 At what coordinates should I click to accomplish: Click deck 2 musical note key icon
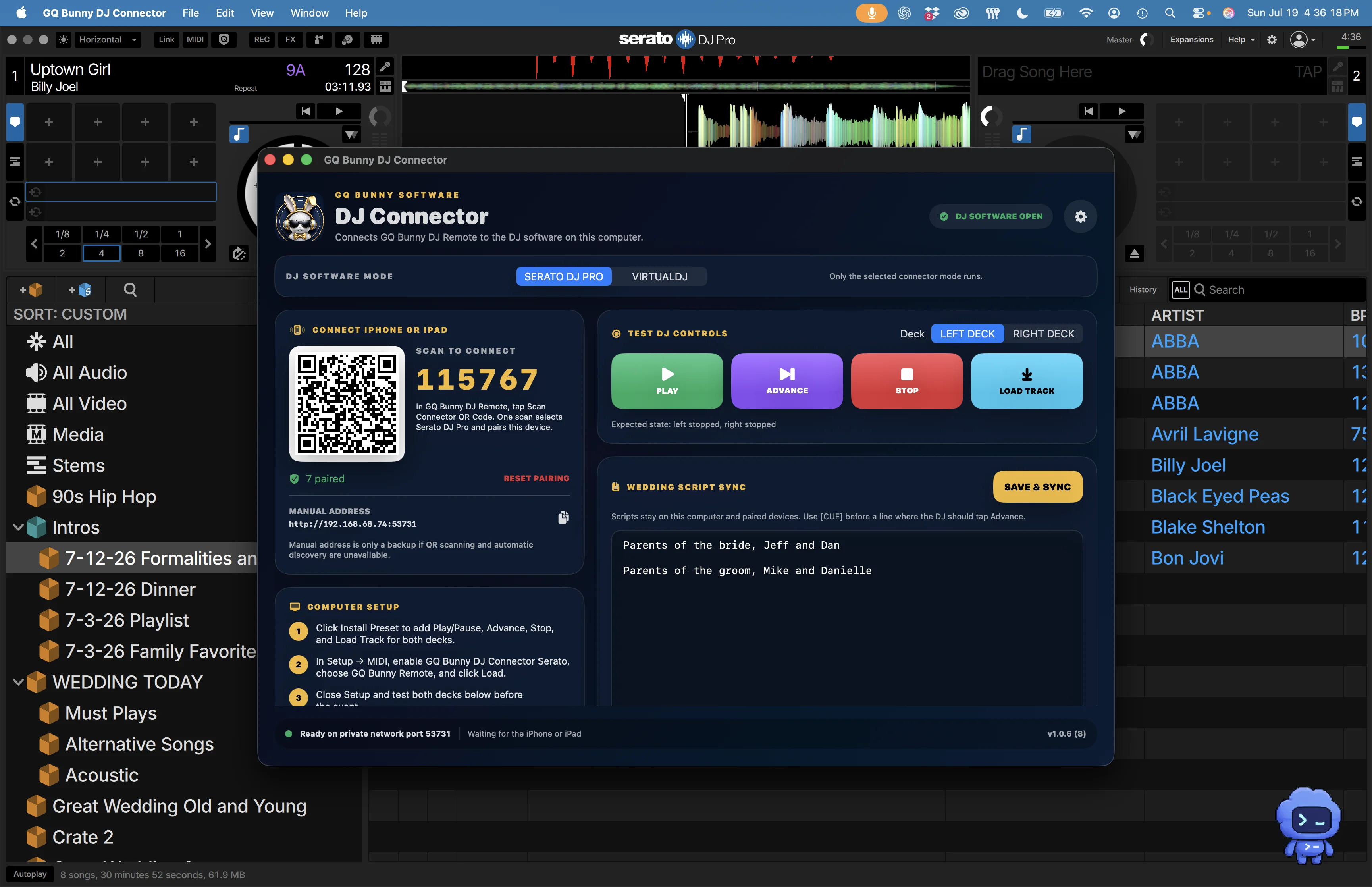click(x=1021, y=134)
